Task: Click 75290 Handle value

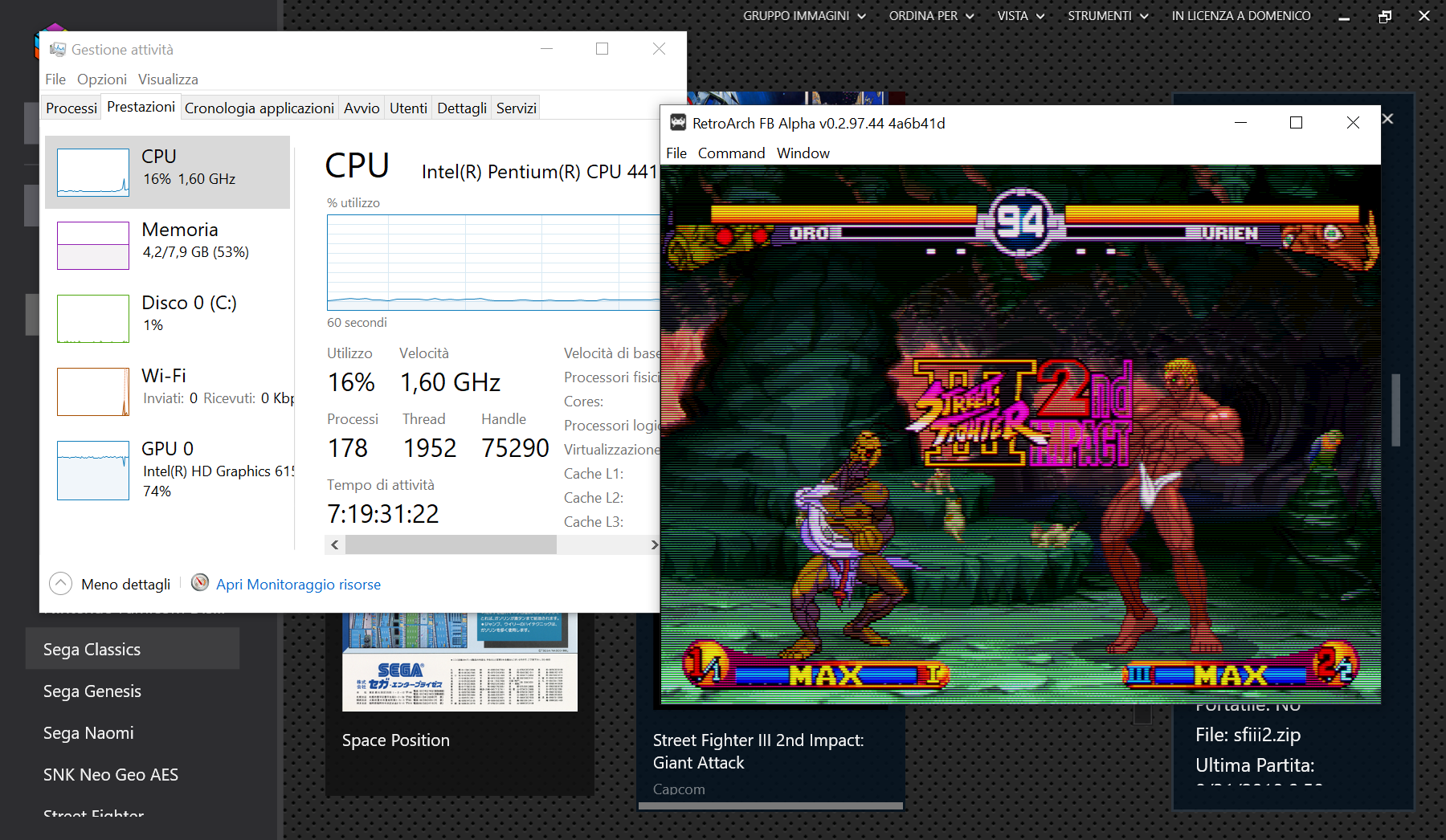Action: click(x=515, y=448)
